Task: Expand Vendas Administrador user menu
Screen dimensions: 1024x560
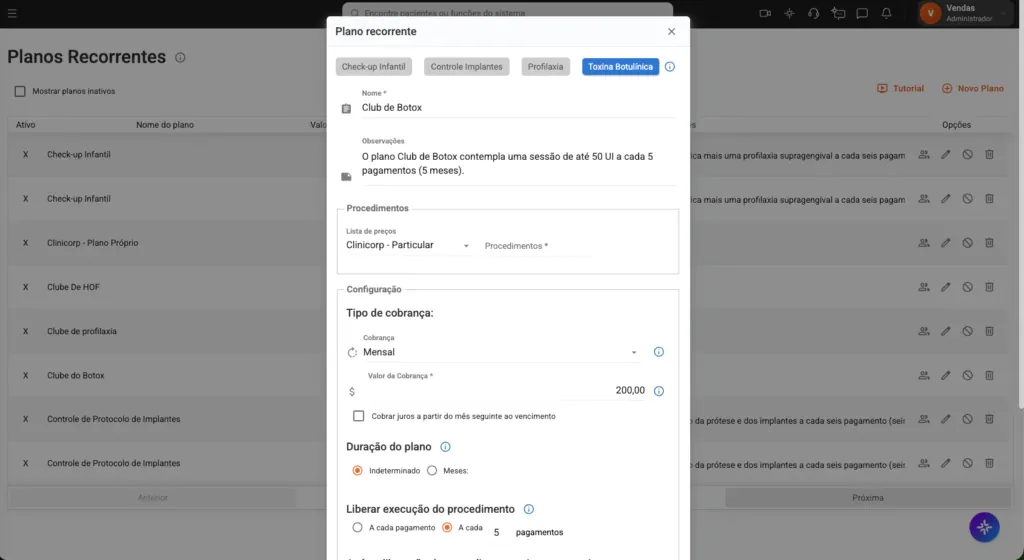Action: (x=965, y=13)
